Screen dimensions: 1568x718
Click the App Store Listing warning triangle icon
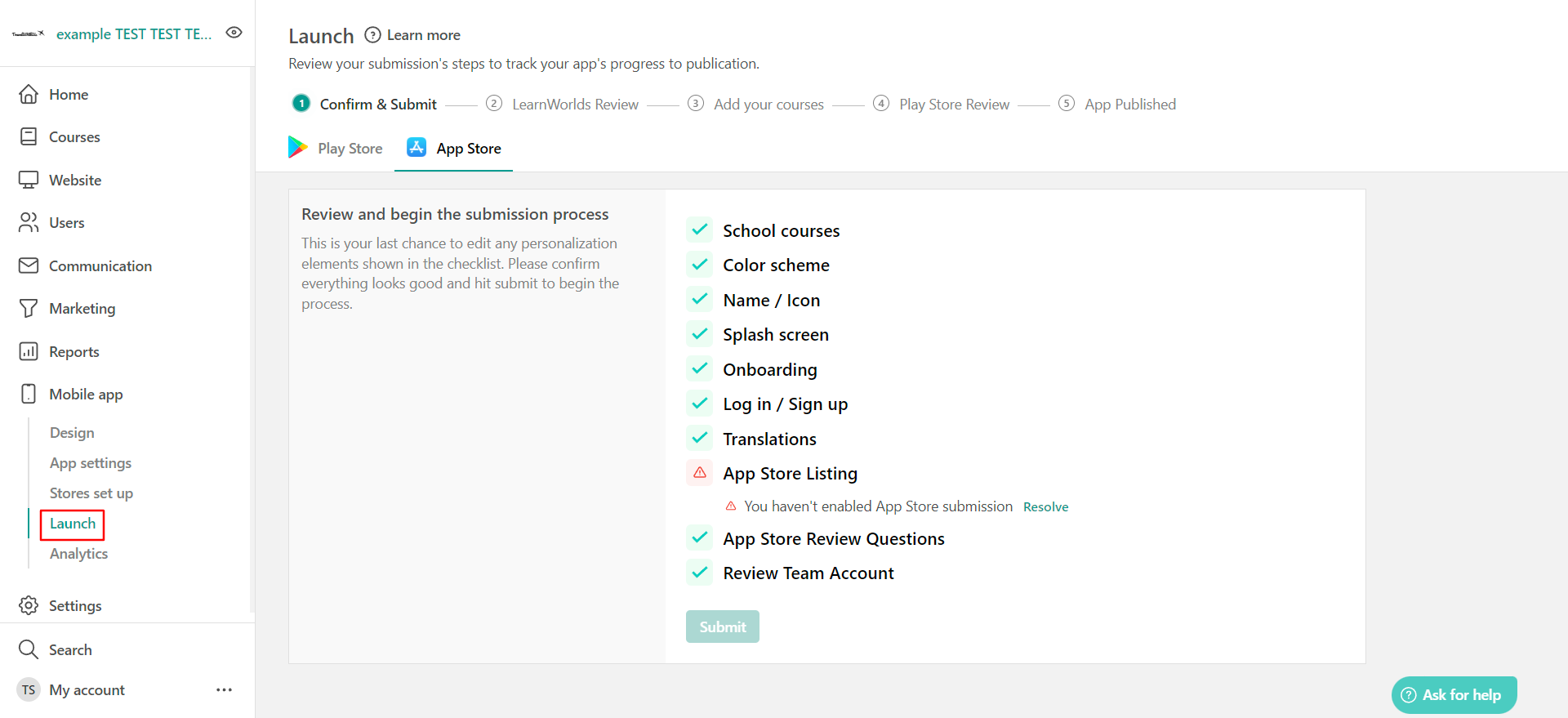click(x=700, y=472)
